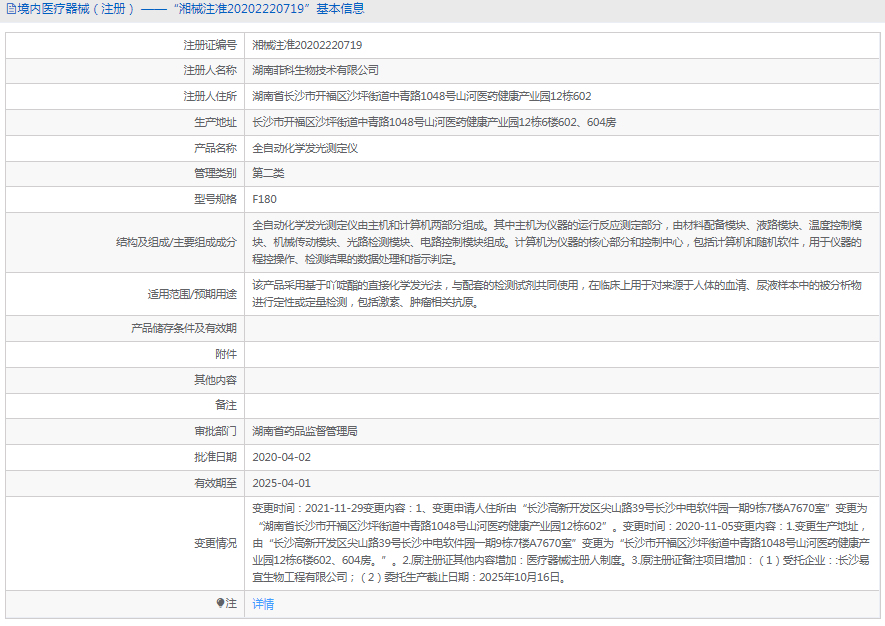This screenshot has width=885, height=626.
Task: Click the 适用范围/预期用途 label
Action: (192, 294)
